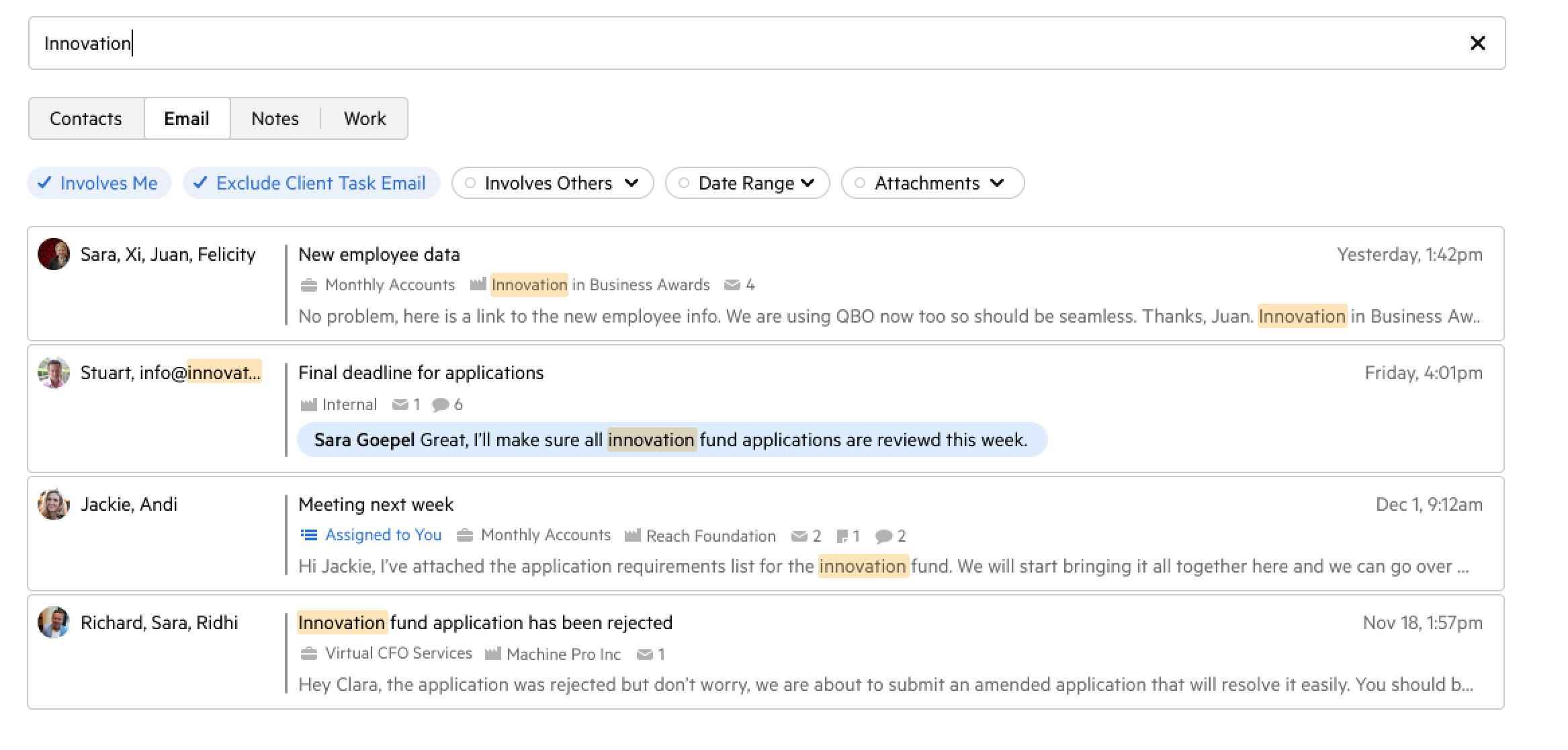Viewport: 1568px width, 750px height.
Task: Click the Involves Others radio circle
Action: 470,183
